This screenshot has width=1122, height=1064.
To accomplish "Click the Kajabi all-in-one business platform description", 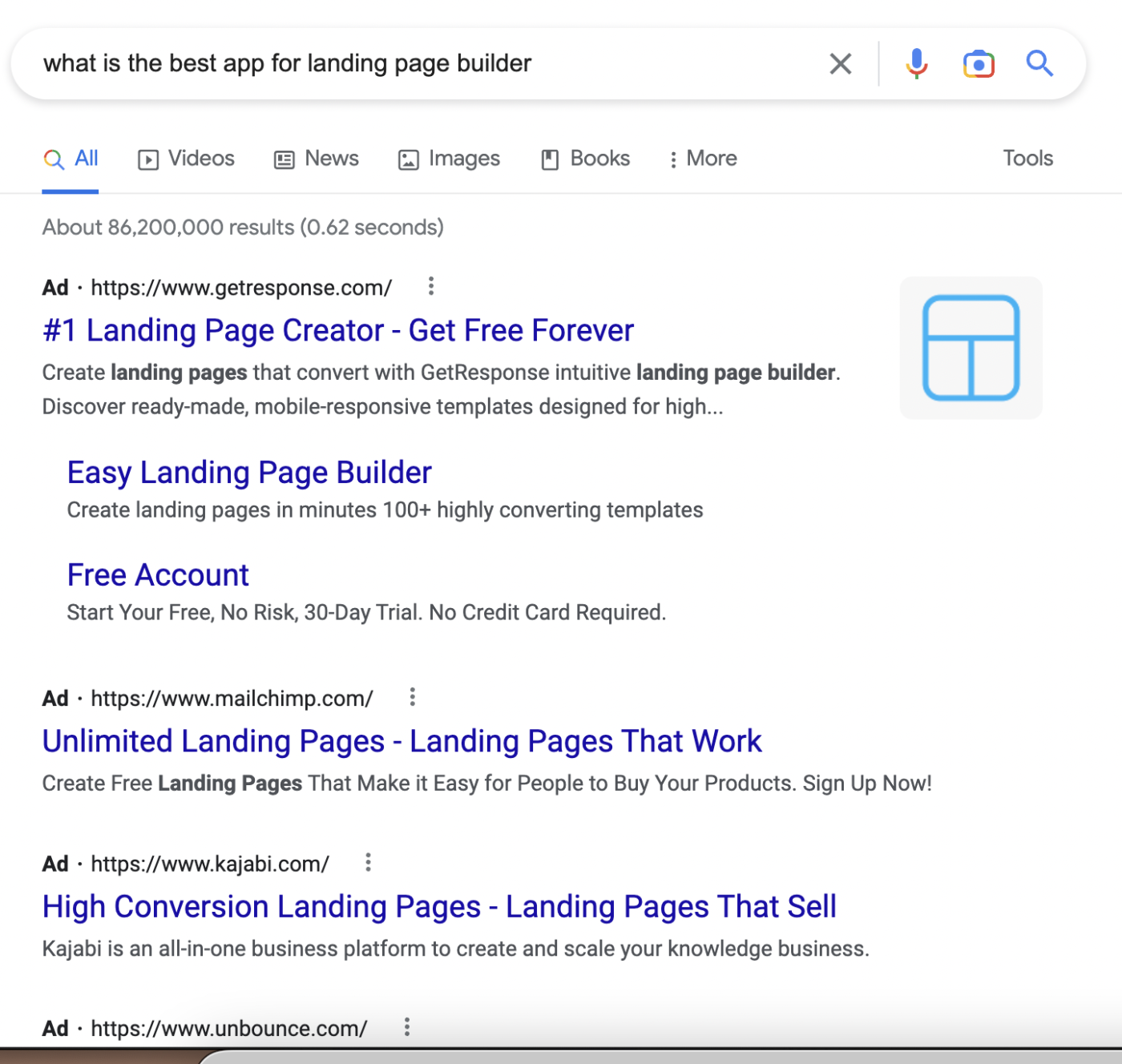I will pos(455,949).
